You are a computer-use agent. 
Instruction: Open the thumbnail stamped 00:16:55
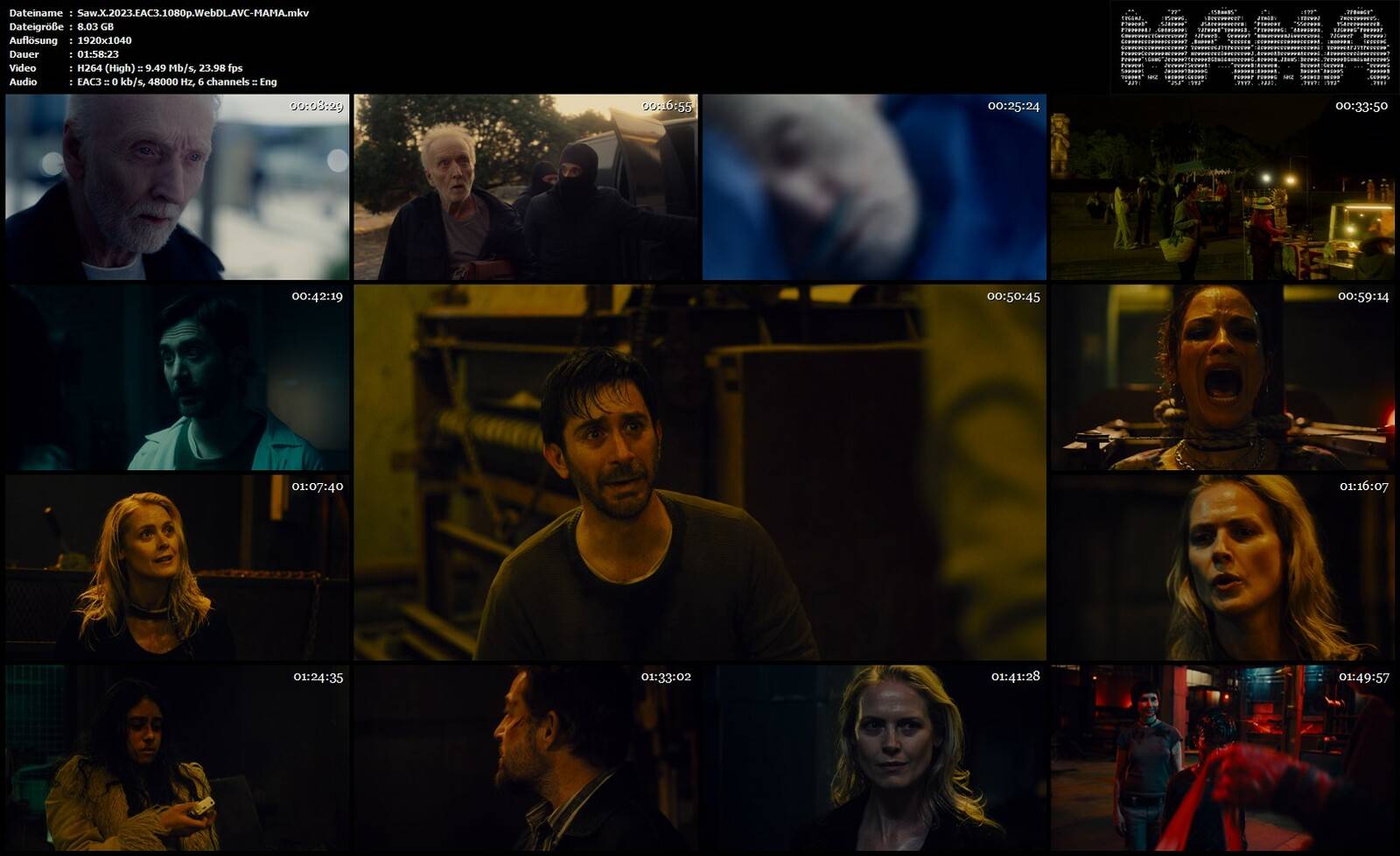525,187
